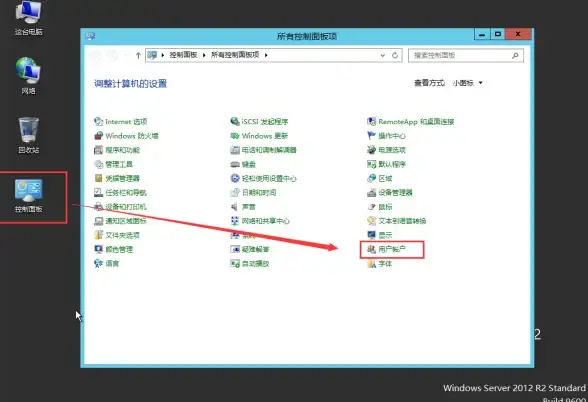The image size is (588, 402).
Task: Open 鼠标 settings item
Action: tap(380, 207)
